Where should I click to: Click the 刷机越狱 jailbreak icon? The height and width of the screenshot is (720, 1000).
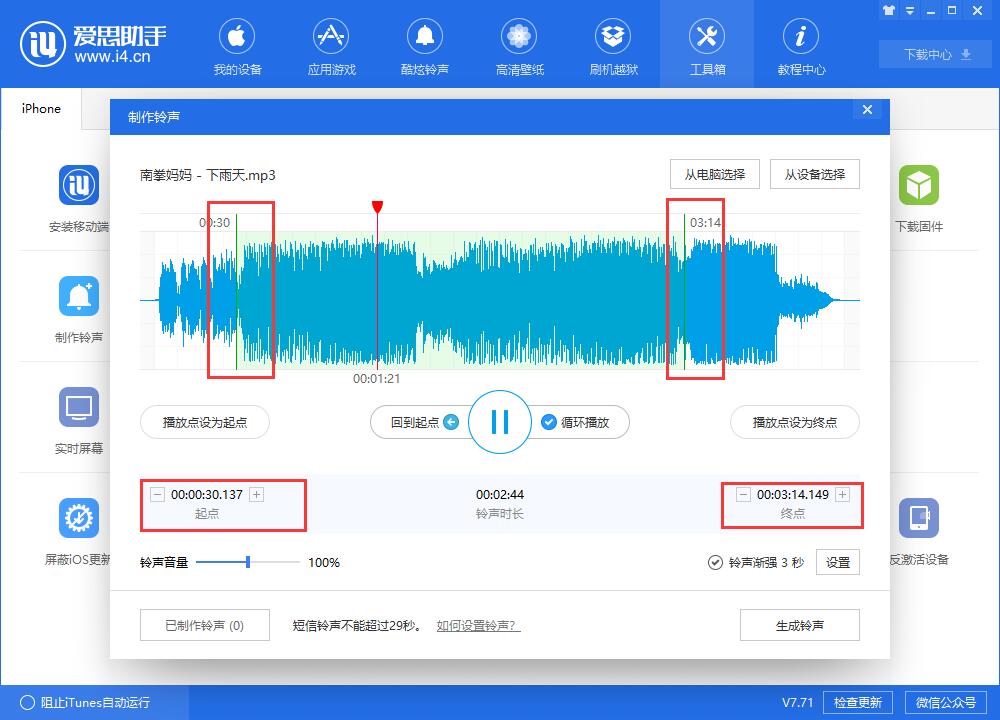pos(613,44)
